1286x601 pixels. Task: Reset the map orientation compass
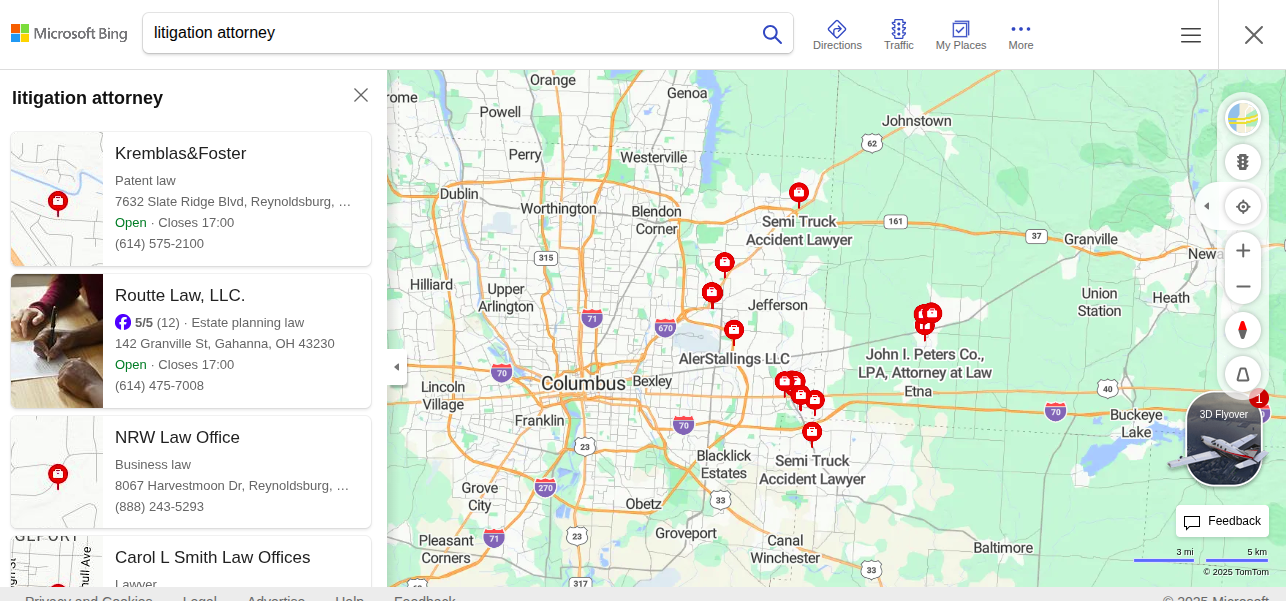[1243, 329]
